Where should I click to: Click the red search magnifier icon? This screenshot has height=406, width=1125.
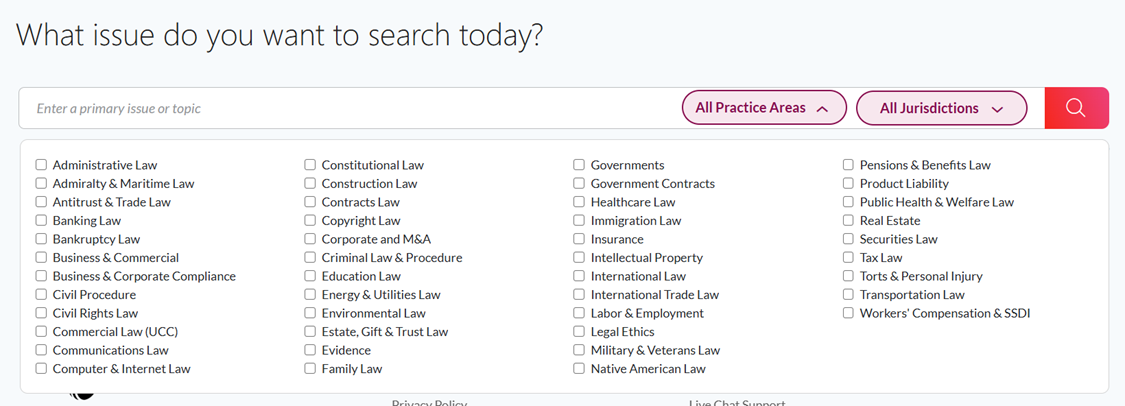point(1076,108)
